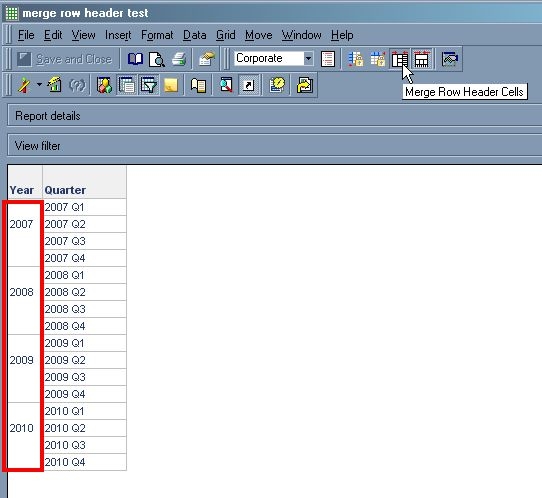542x498 pixels.
Task: Click the lock column headers icon
Action: click(x=378, y=59)
